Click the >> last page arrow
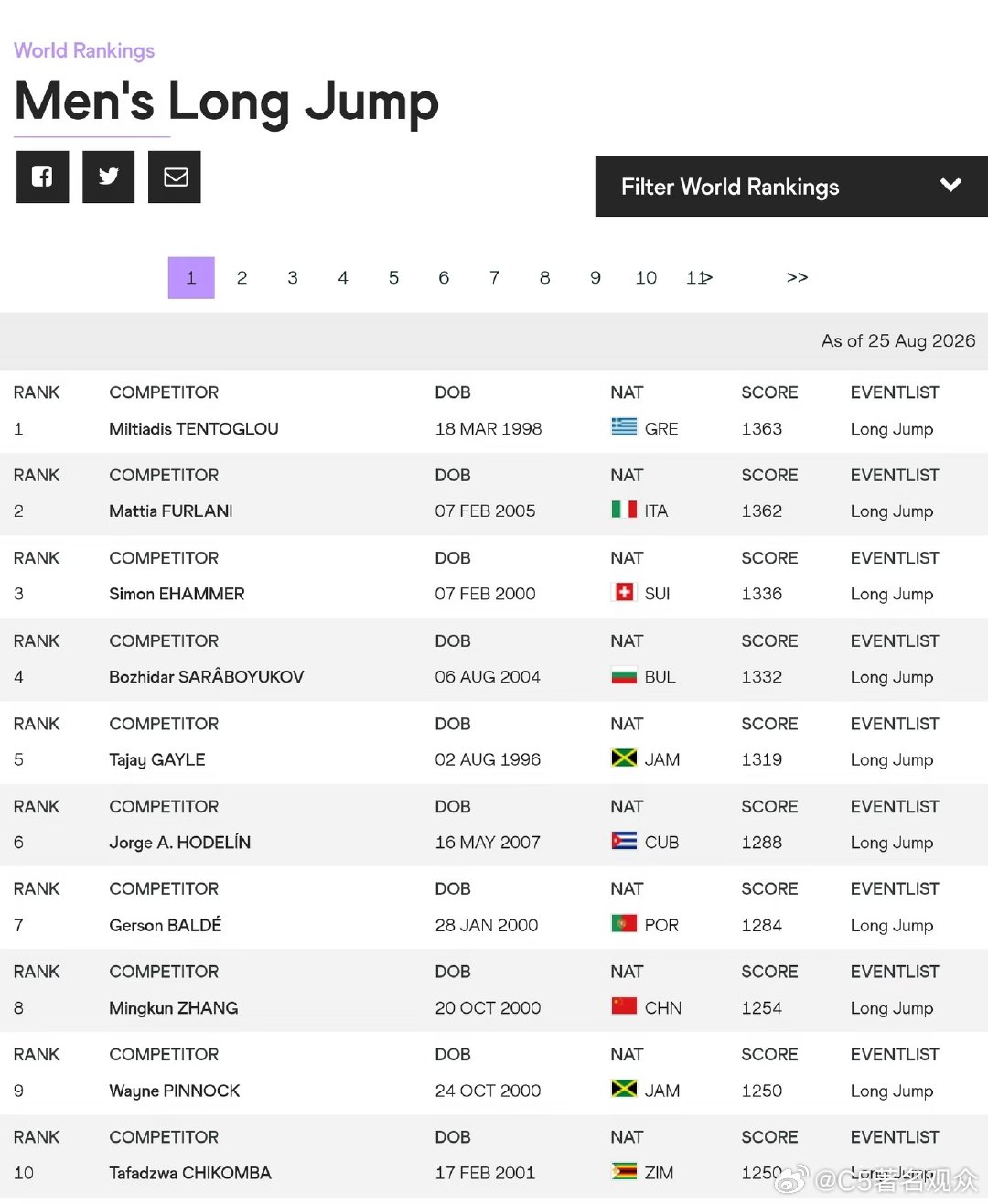Viewport: 988px width, 1204px height. pyautogui.click(x=797, y=277)
